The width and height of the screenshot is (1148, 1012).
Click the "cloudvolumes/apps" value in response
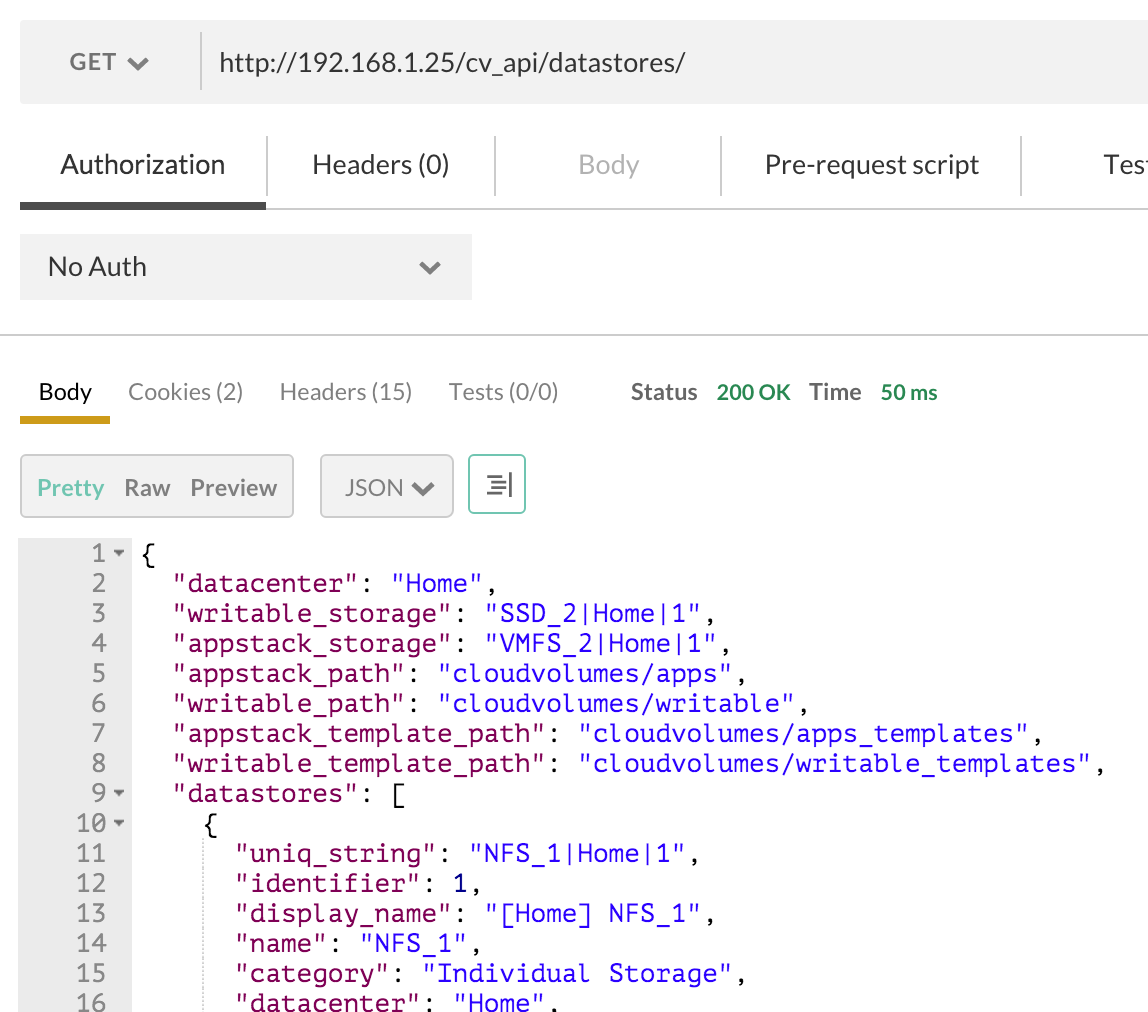(x=593, y=673)
